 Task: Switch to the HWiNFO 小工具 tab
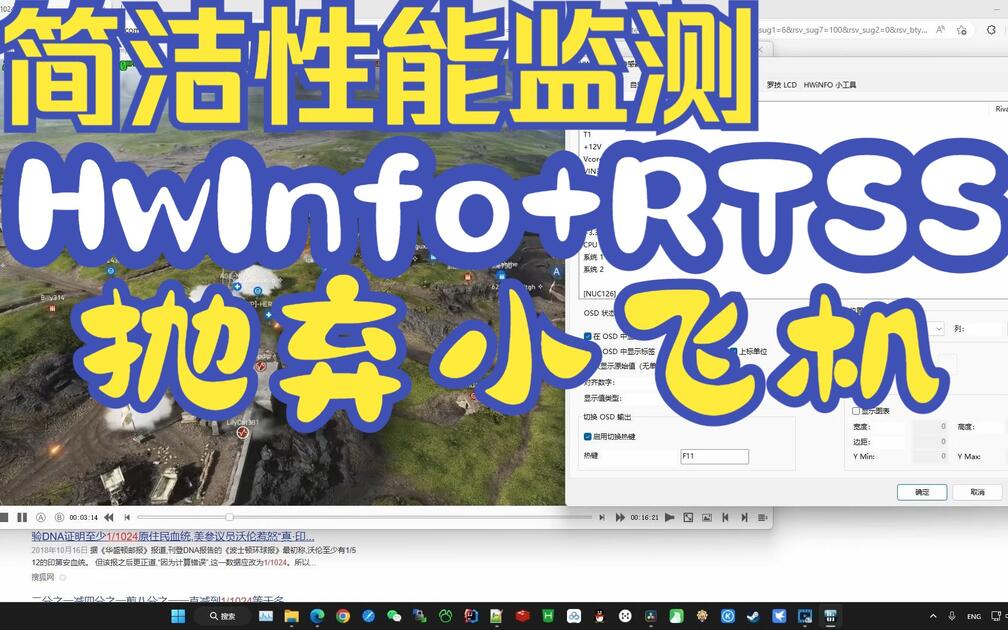pyautogui.click(x=829, y=85)
